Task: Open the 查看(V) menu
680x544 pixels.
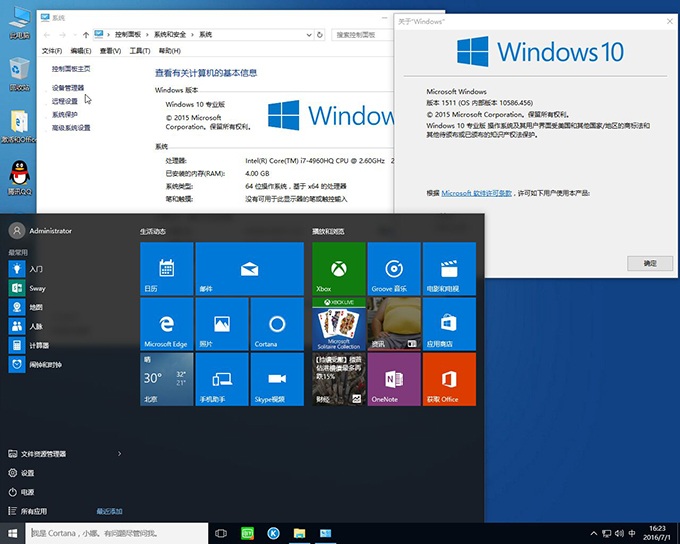Action: click(110, 51)
